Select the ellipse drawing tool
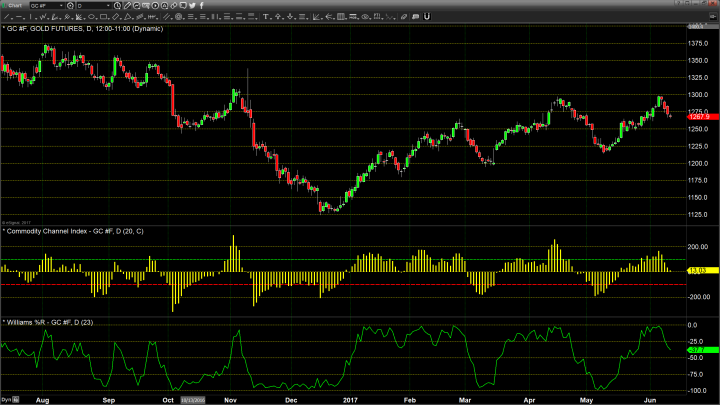Image resolution: width=720 pixels, height=405 pixels. 91,17
